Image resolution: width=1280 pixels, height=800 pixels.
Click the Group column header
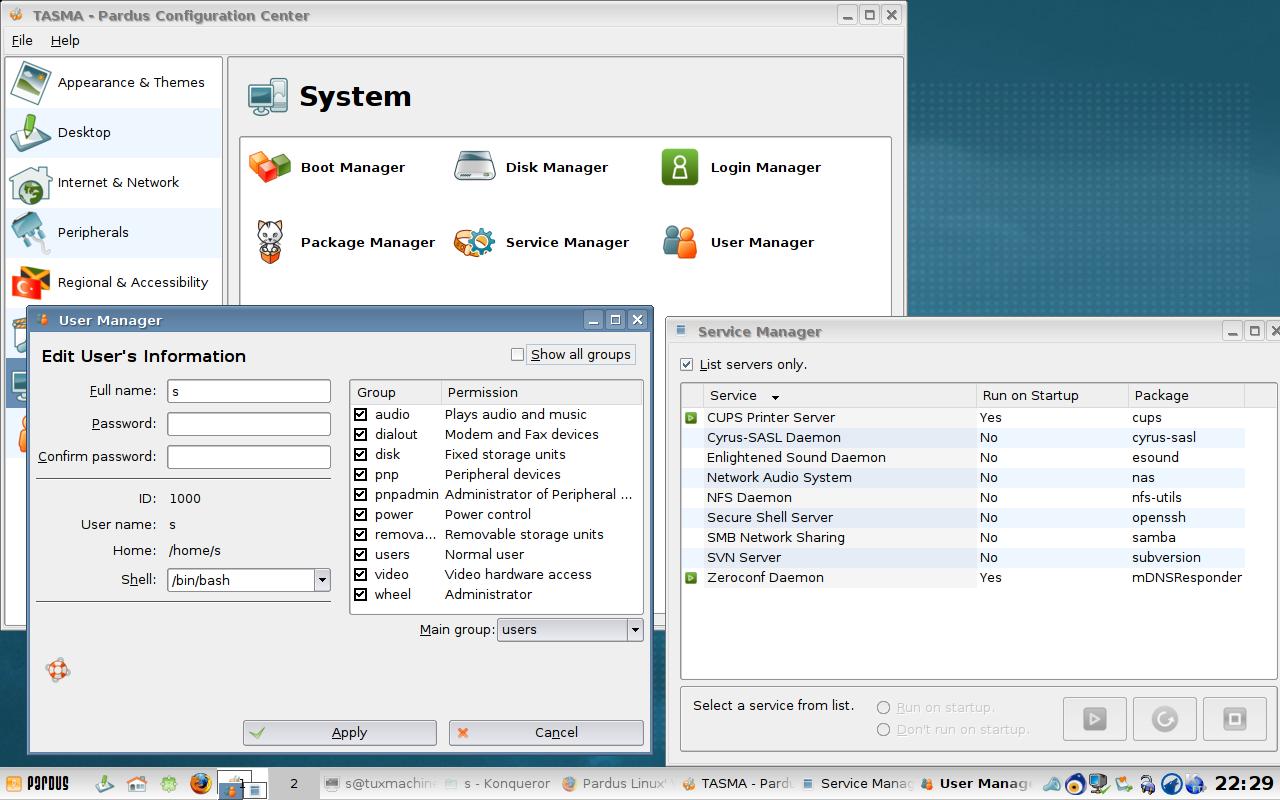396,393
